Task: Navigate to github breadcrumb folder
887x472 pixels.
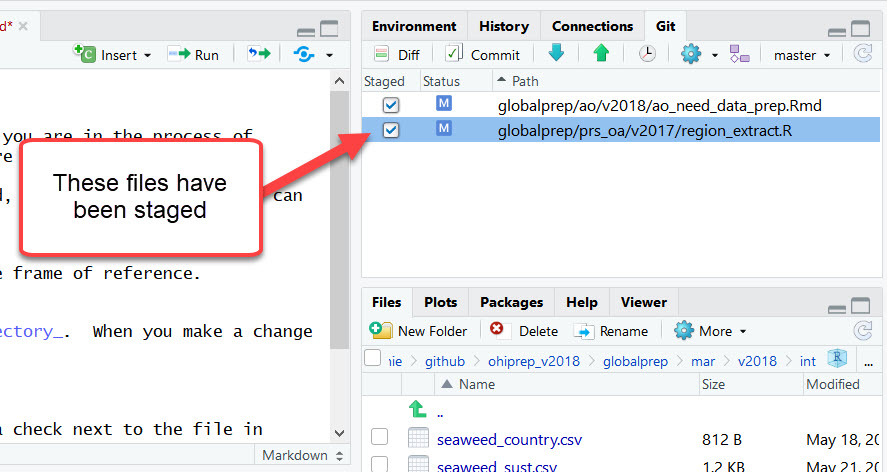Action: pos(445,361)
